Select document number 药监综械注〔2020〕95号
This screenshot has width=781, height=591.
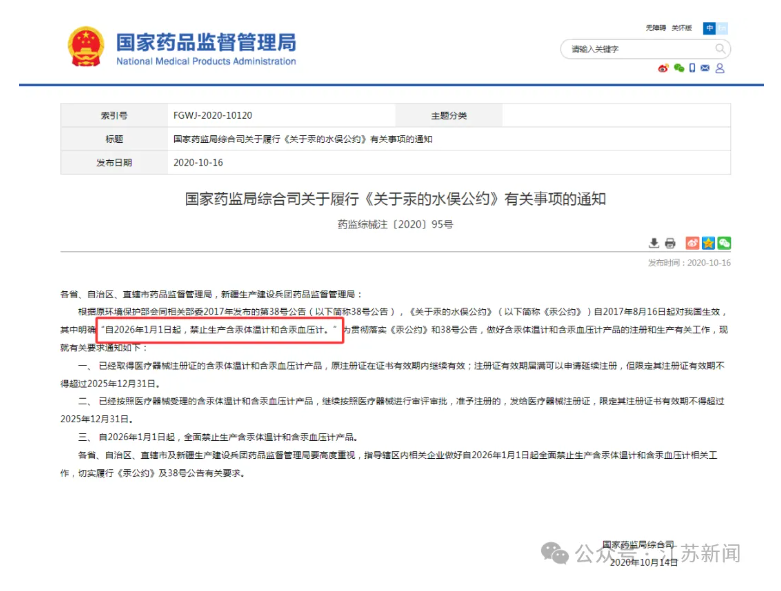(x=395, y=225)
